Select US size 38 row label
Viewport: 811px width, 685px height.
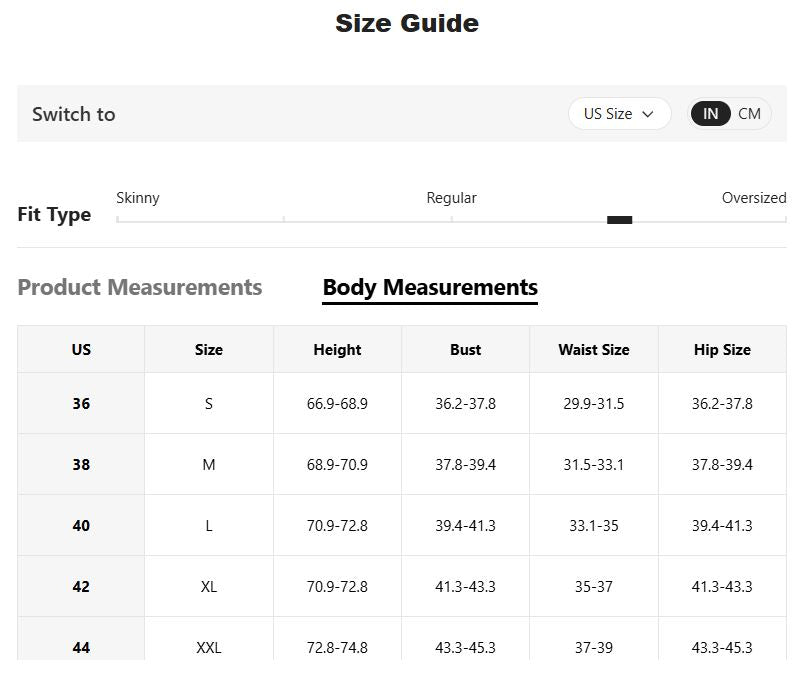[x=81, y=465]
